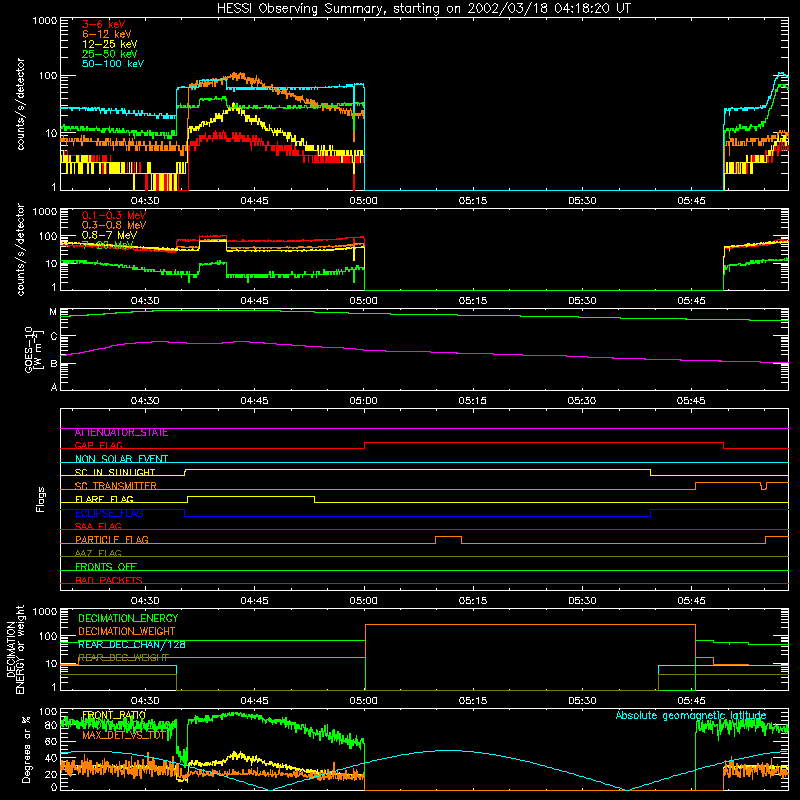Select the "NON_SOLAR_EVENT" flag label
The width and height of the screenshot is (800, 800).
click(121, 459)
